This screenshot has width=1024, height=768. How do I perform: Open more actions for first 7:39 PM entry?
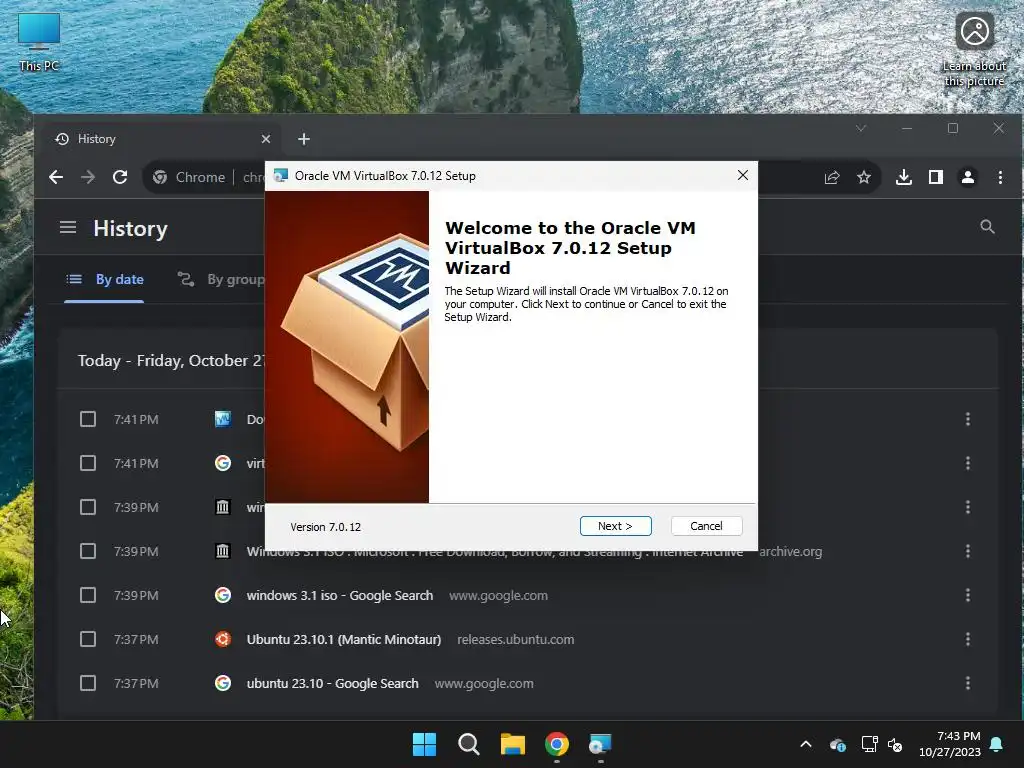pyautogui.click(x=968, y=507)
